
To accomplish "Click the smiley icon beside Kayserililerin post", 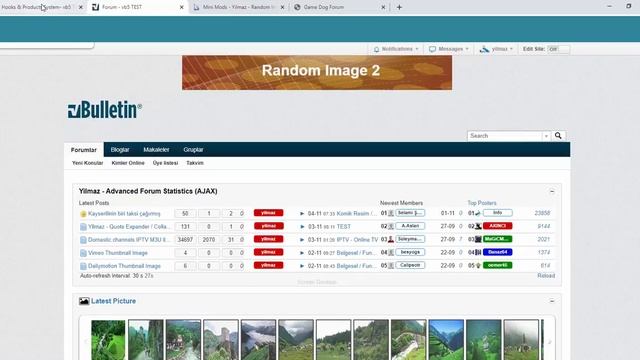I will [83, 213].
